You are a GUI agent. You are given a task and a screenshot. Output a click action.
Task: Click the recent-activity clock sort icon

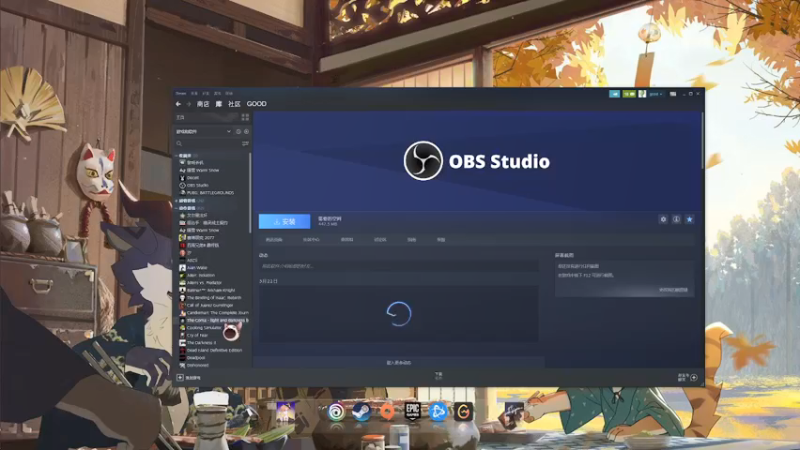(x=238, y=132)
